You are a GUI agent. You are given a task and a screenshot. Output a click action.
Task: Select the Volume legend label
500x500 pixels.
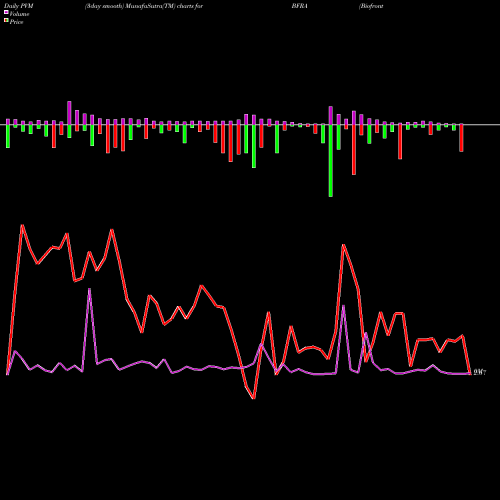pyautogui.click(x=19, y=14)
